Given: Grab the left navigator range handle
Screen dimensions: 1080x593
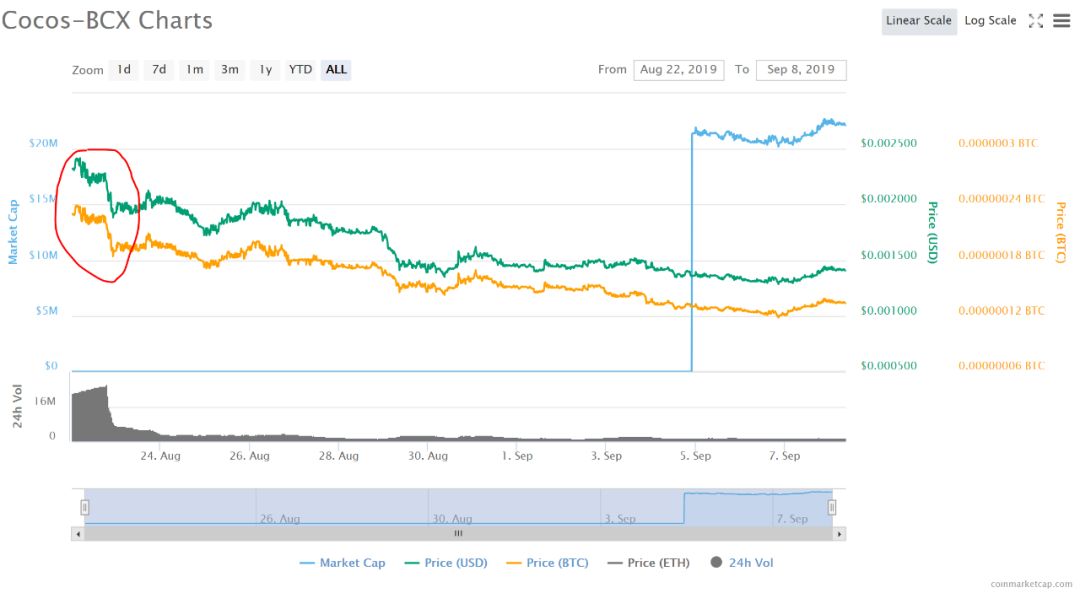Looking at the screenshot, I should click(x=85, y=508).
